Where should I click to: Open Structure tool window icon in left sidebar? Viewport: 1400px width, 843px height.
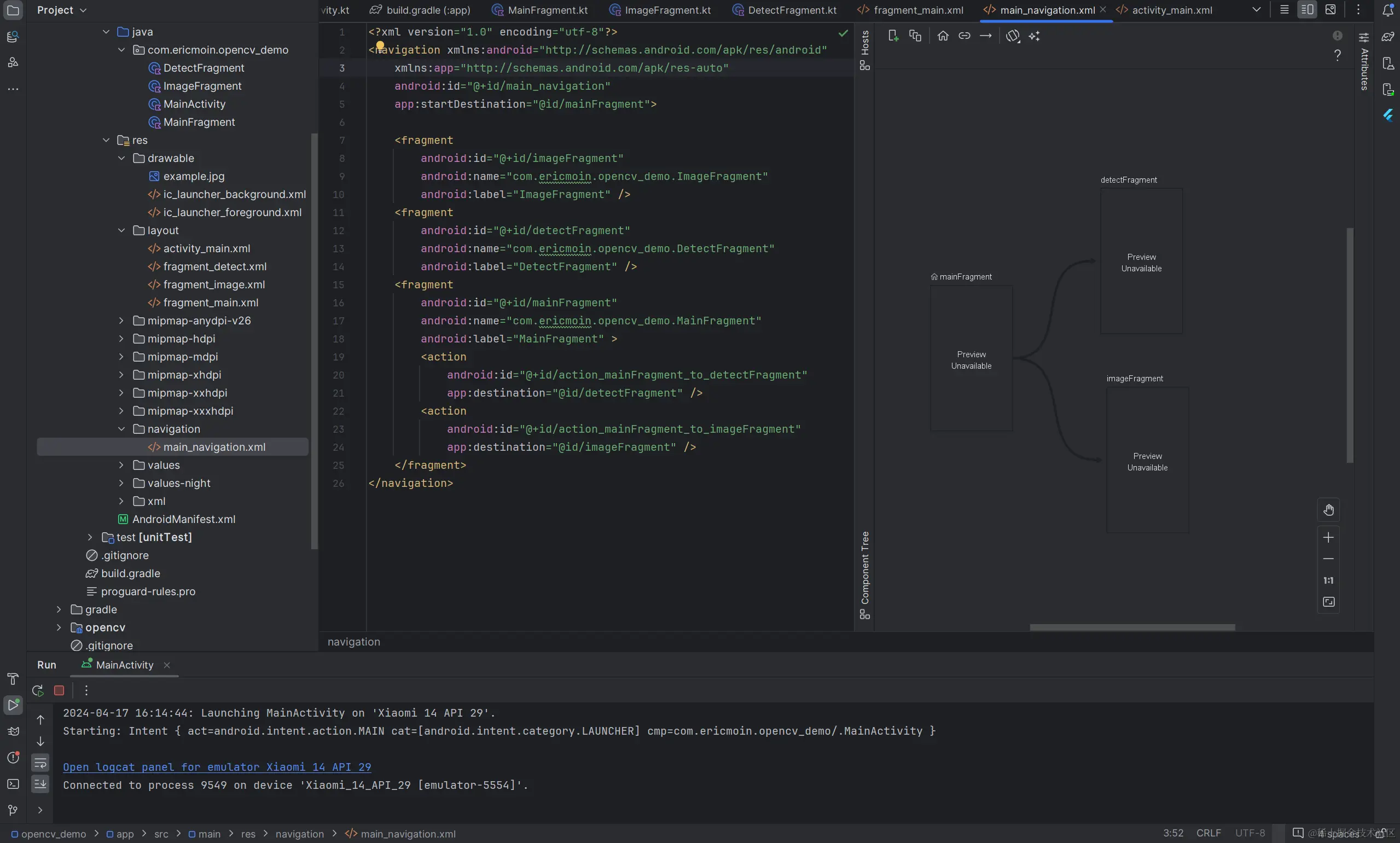pyautogui.click(x=13, y=62)
